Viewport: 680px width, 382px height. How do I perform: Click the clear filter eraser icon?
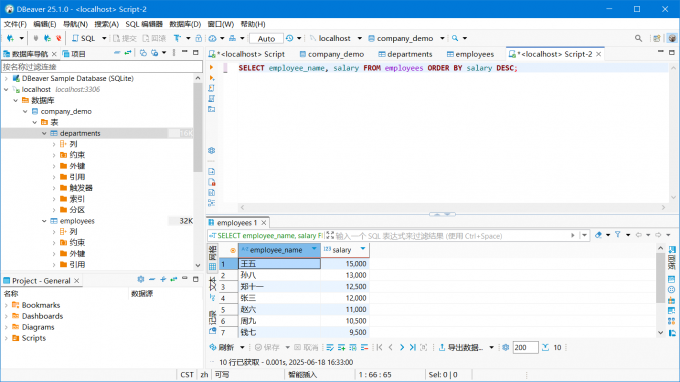(x=598, y=235)
